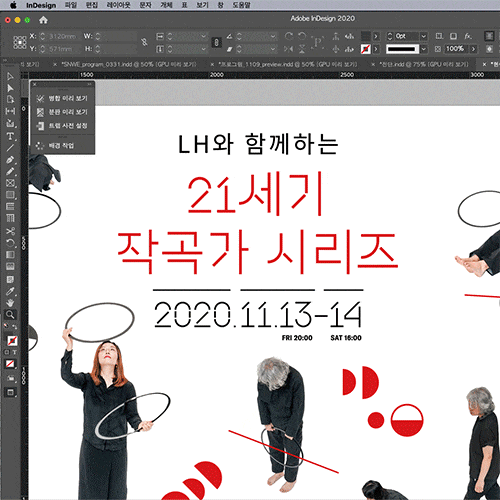Select the Pen tool
The width and height of the screenshot is (500, 500).
[10, 160]
